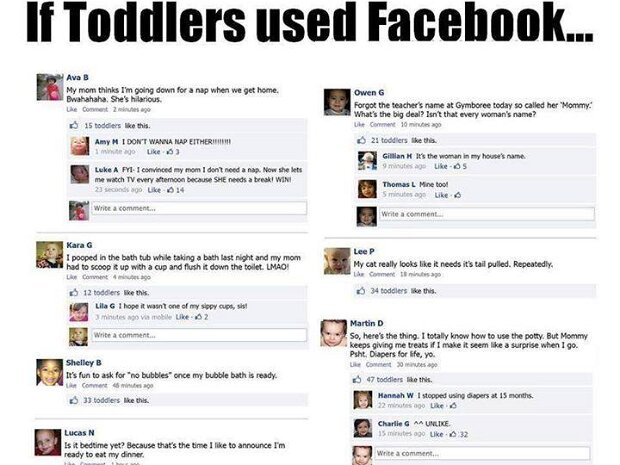This screenshot has height=465, width=620.
Task: Click thumbs-up icon beside '47 toddlers'
Action: coord(357,379)
